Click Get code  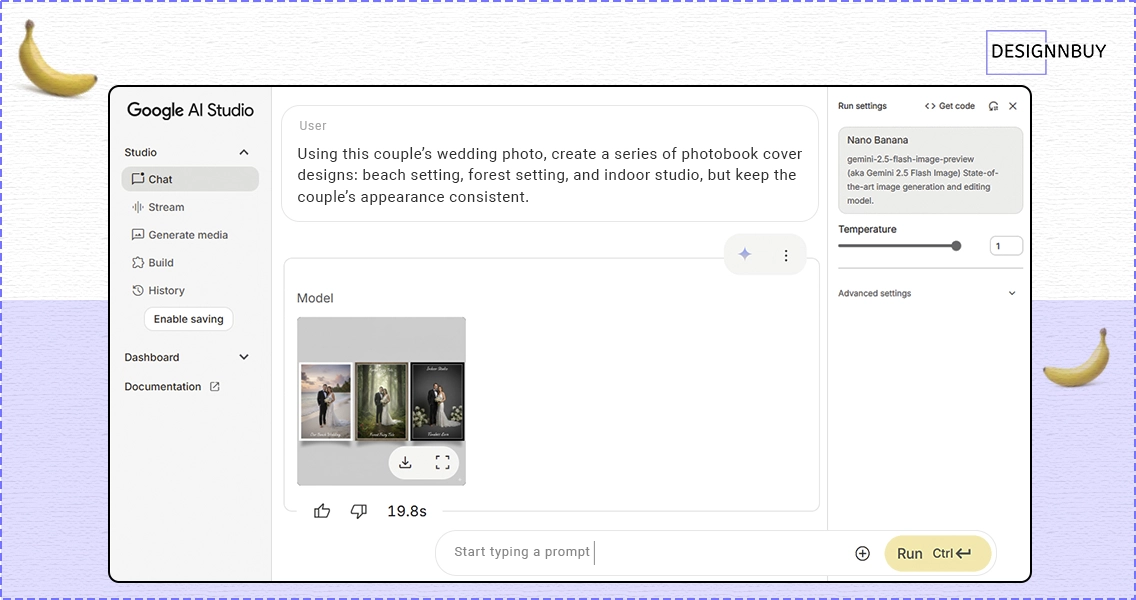(x=950, y=106)
